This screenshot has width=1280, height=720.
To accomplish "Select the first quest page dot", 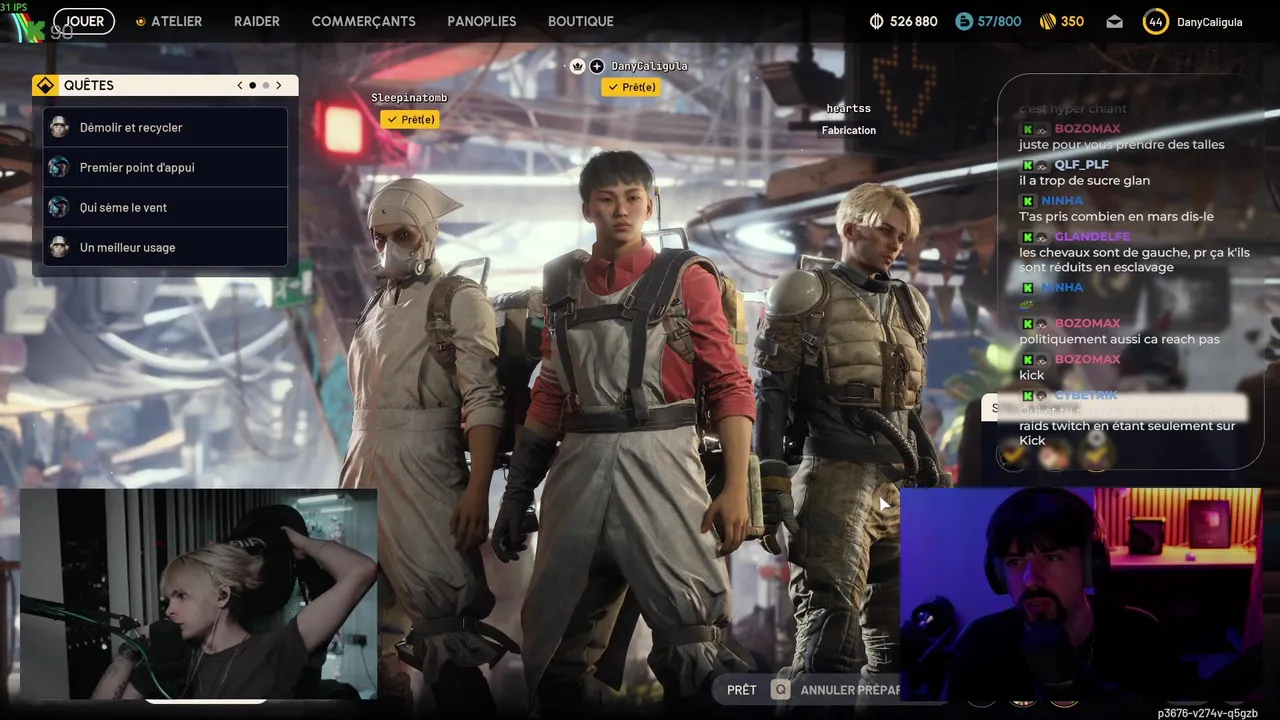I will point(252,85).
